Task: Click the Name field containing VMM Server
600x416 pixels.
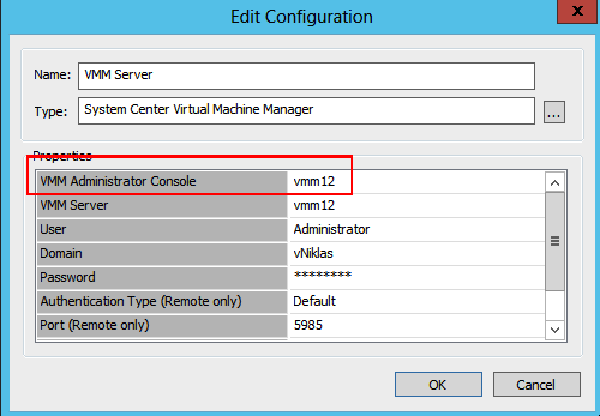Action: [306, 76]
